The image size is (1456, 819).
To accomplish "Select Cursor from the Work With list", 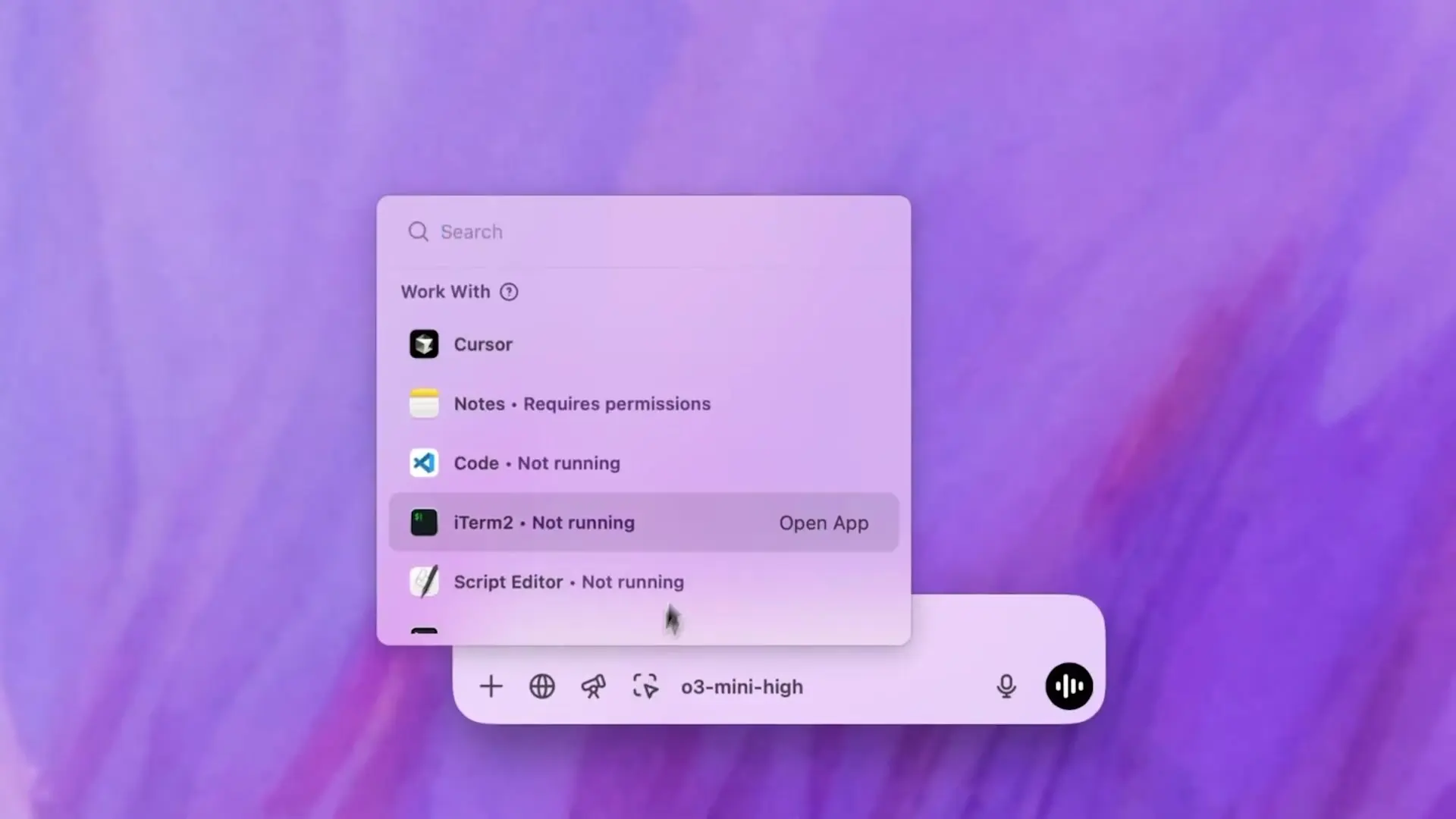I will tap(644, 344).
